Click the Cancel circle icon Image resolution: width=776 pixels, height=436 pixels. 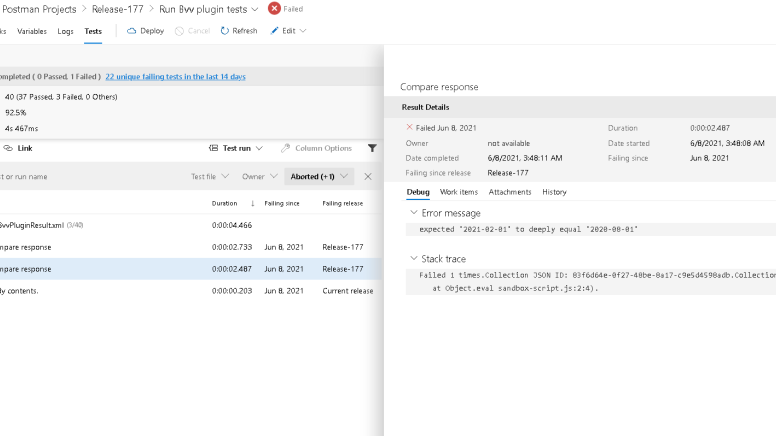(x=179, y=31)
